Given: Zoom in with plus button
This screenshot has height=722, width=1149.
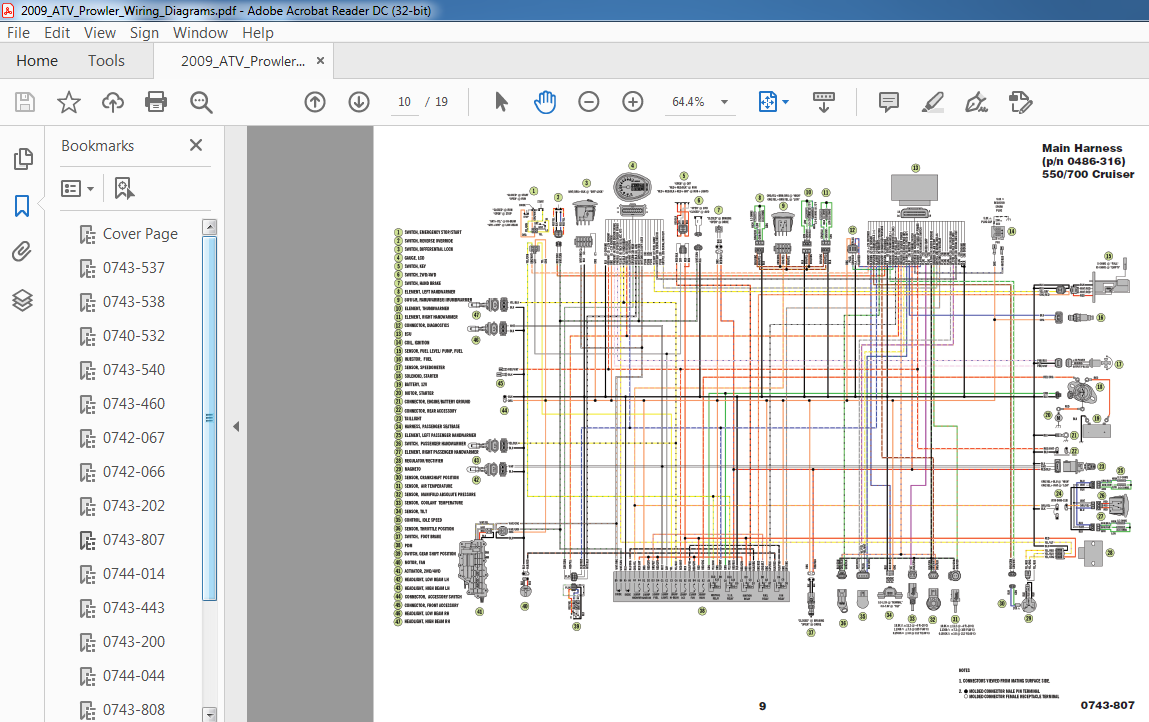Looking at the screenshot, I should coord(632,102).
